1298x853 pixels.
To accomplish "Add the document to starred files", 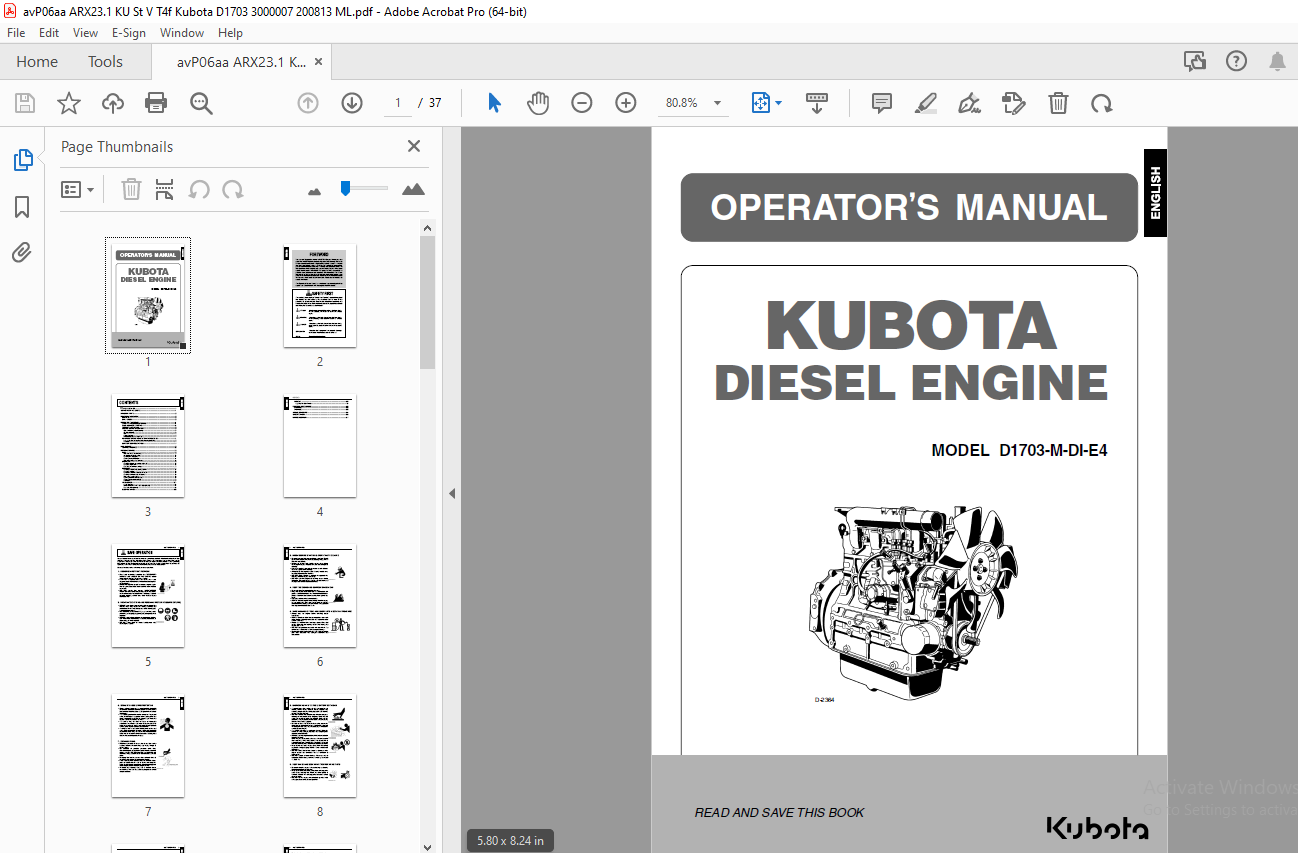I will pos(68,103).
